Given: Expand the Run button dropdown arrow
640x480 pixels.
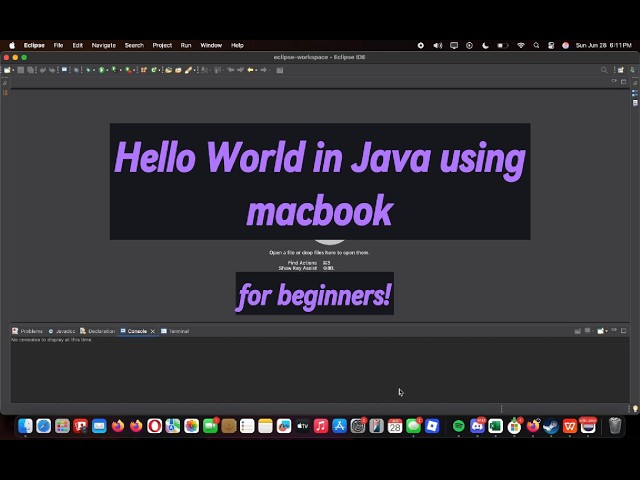Looking at the screenshot, I should pyautogui.click(x=107, y=70).
